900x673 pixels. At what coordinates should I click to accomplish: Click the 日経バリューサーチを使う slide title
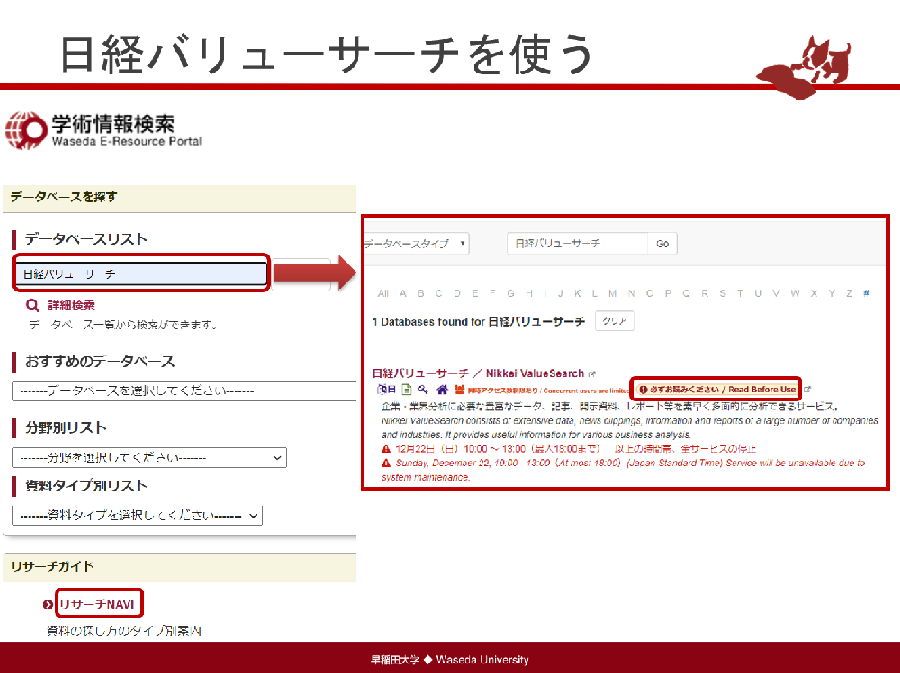(327, 55)
